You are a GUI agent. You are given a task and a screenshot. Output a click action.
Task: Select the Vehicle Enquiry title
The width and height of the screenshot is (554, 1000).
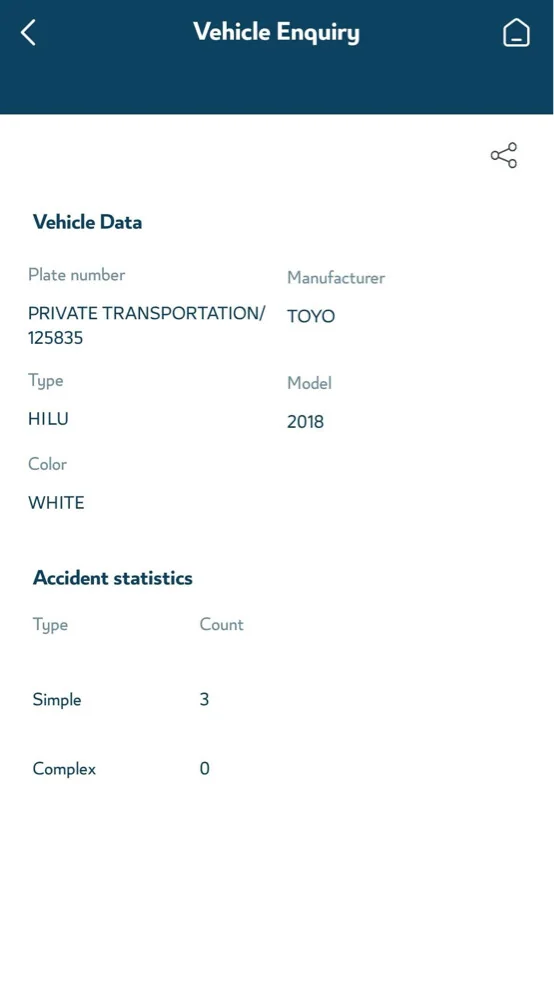tap(276, 32)
